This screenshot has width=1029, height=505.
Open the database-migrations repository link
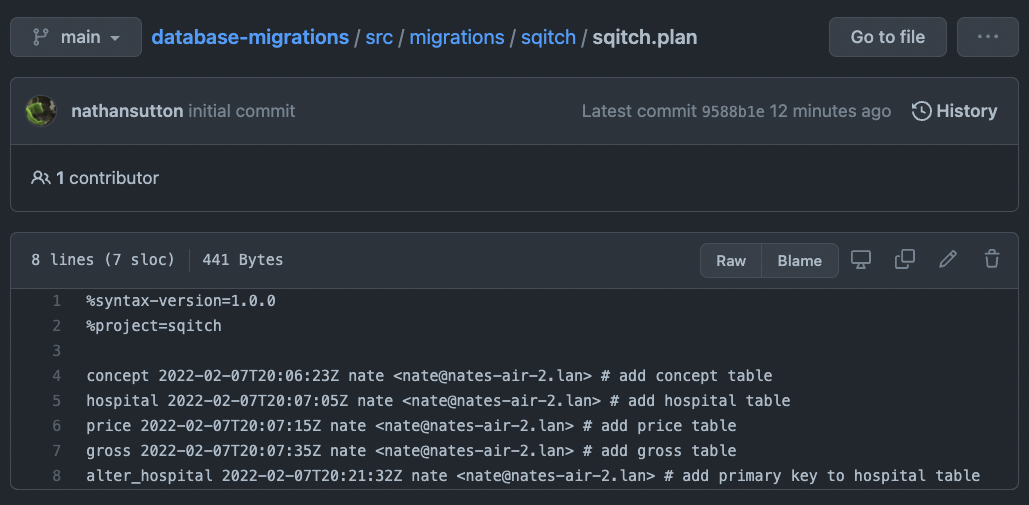point(250,37)
